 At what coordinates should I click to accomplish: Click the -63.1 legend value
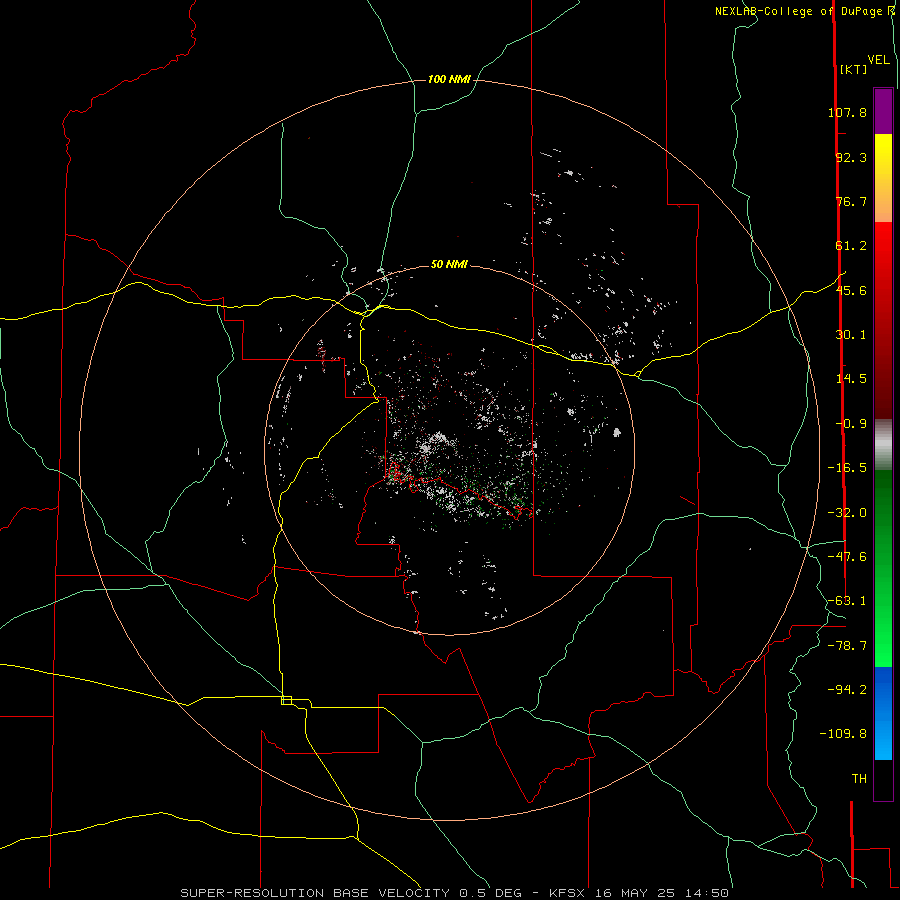847,601
